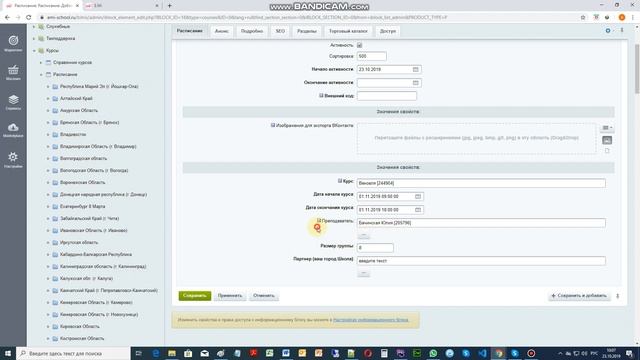Expand the Служебные tree node
This screenshot has width=640, height=360.
click(34, 27)
